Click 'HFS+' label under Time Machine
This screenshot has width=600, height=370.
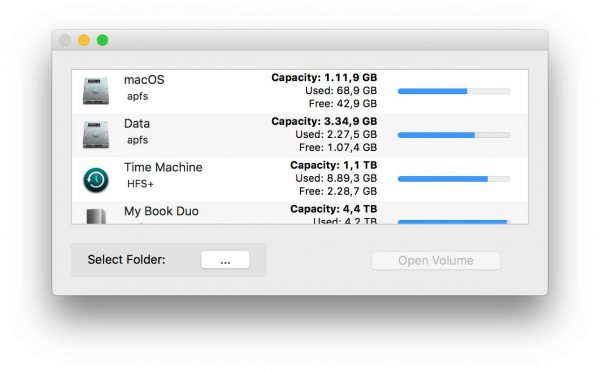point(140,184)
